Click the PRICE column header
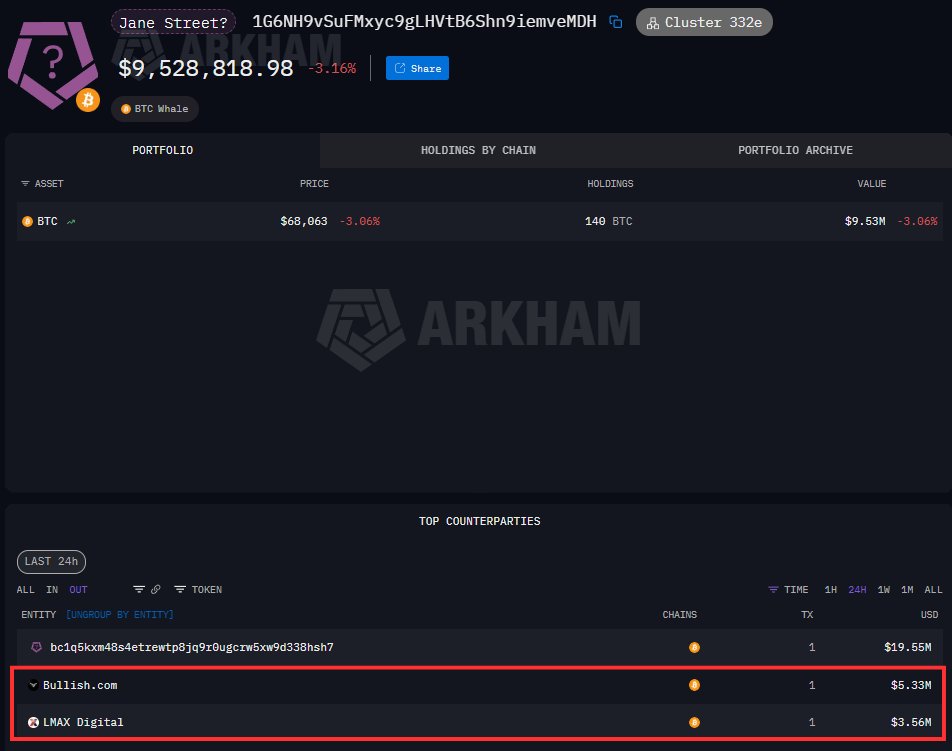The image size is (952, 751). point(314,183)
